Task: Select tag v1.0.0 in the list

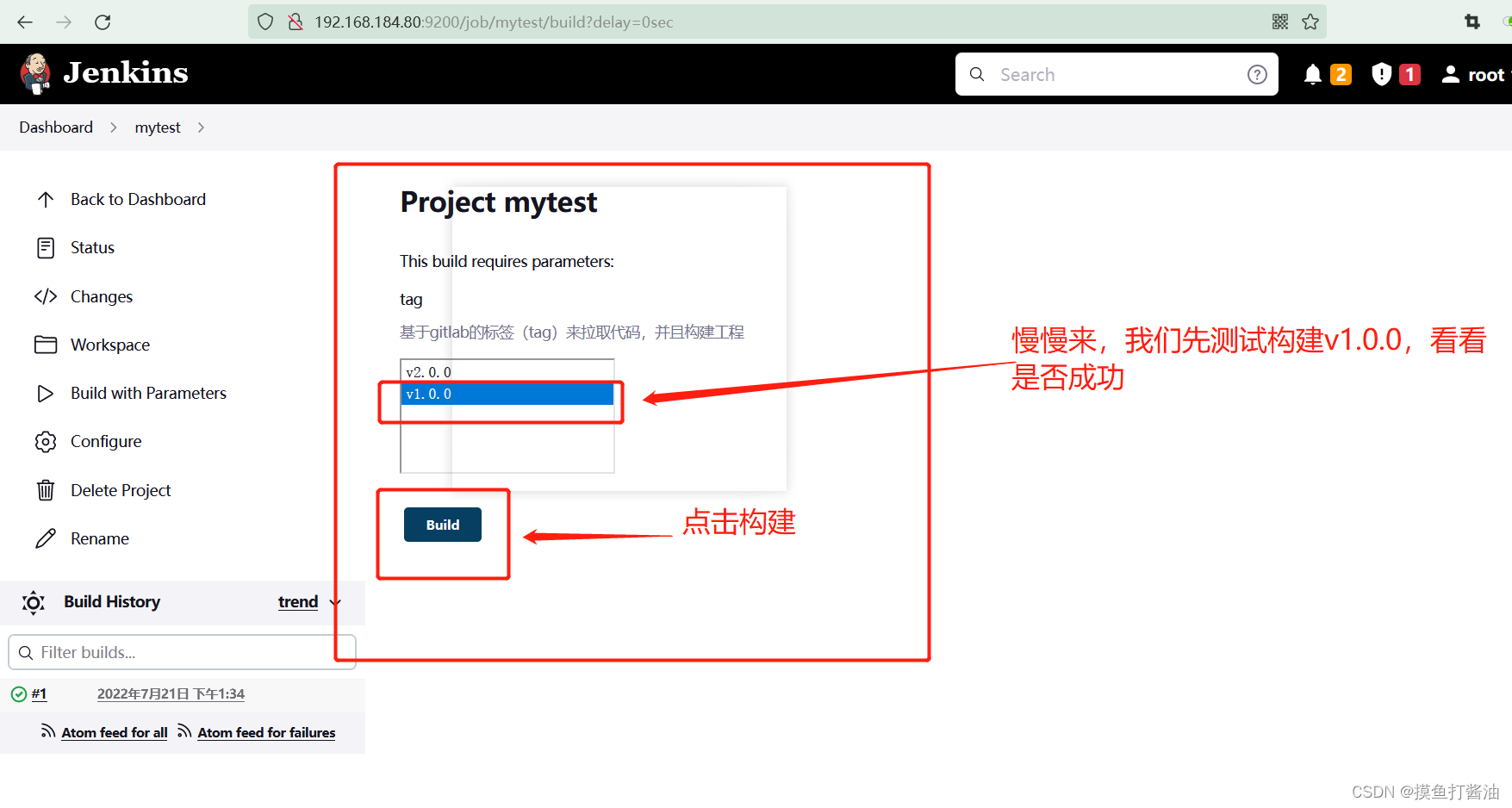Action: (x=507, y=394)
